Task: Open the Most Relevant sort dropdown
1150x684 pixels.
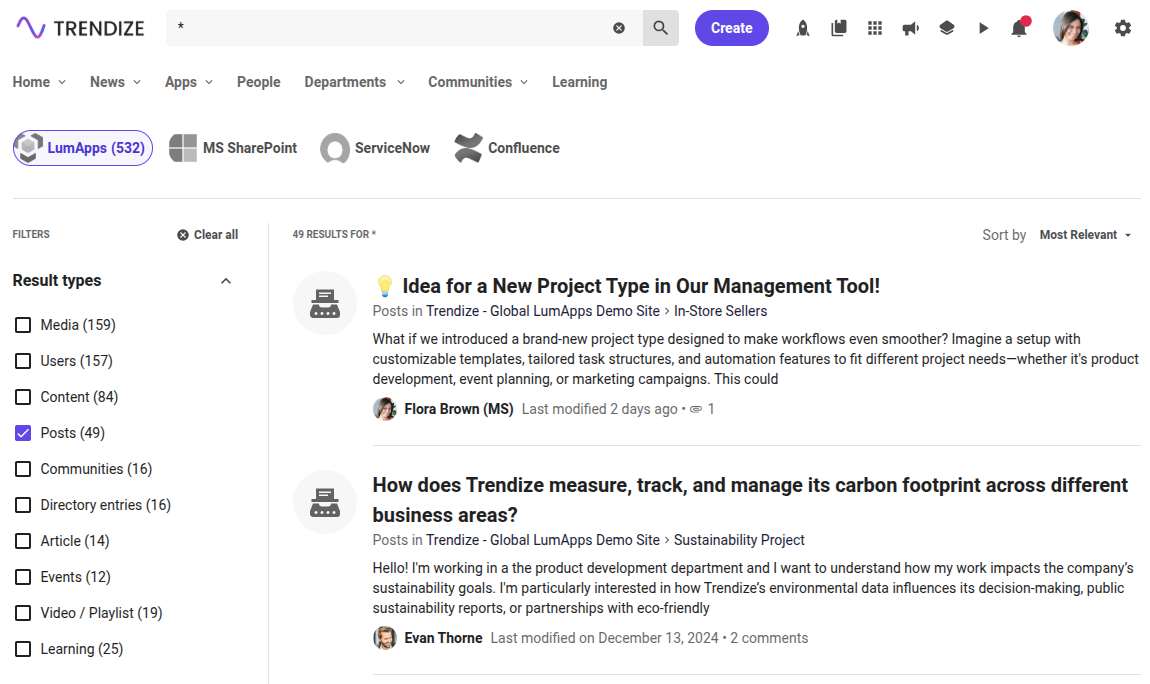Action: (x=1085, y=235)
